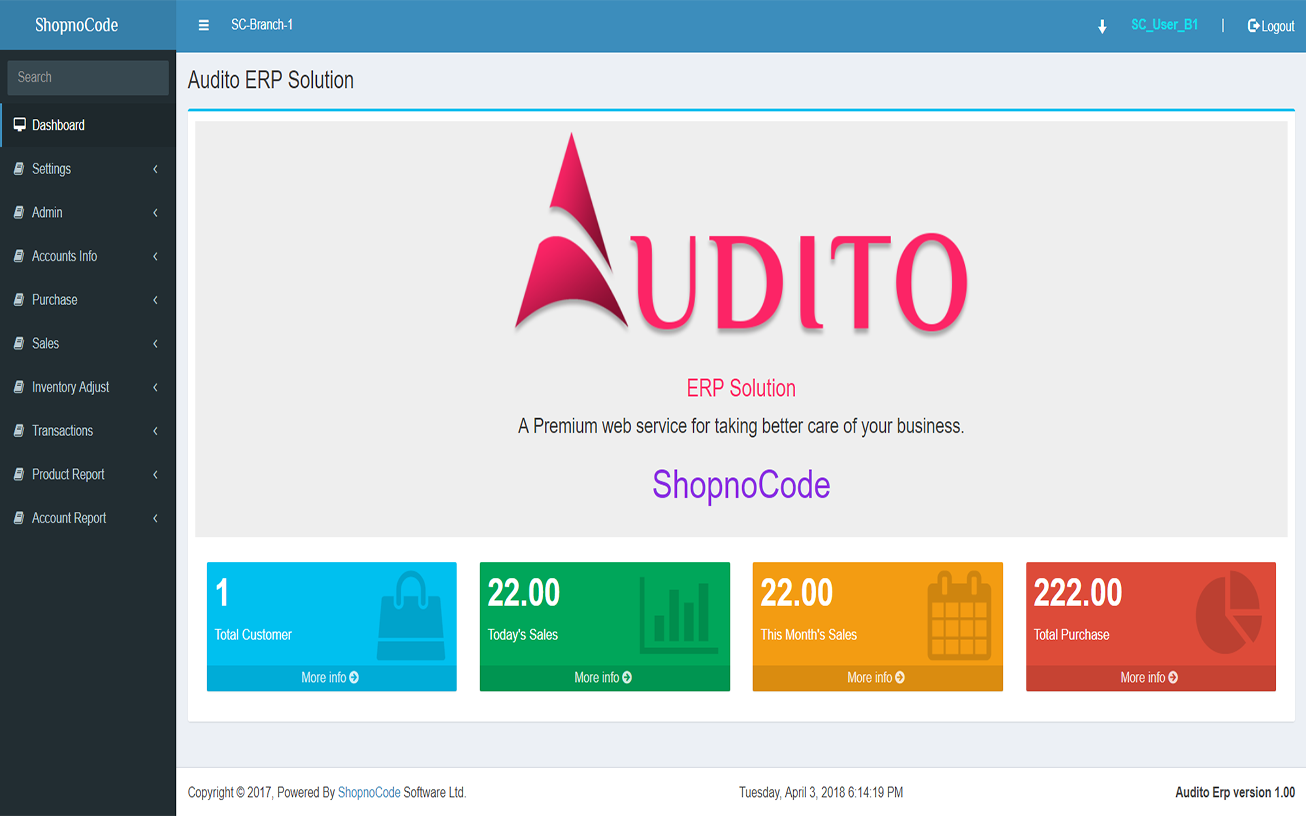Click the shopping bag icon on Total Customer card
The image size is (1306, 816).
tap(411, 615)
